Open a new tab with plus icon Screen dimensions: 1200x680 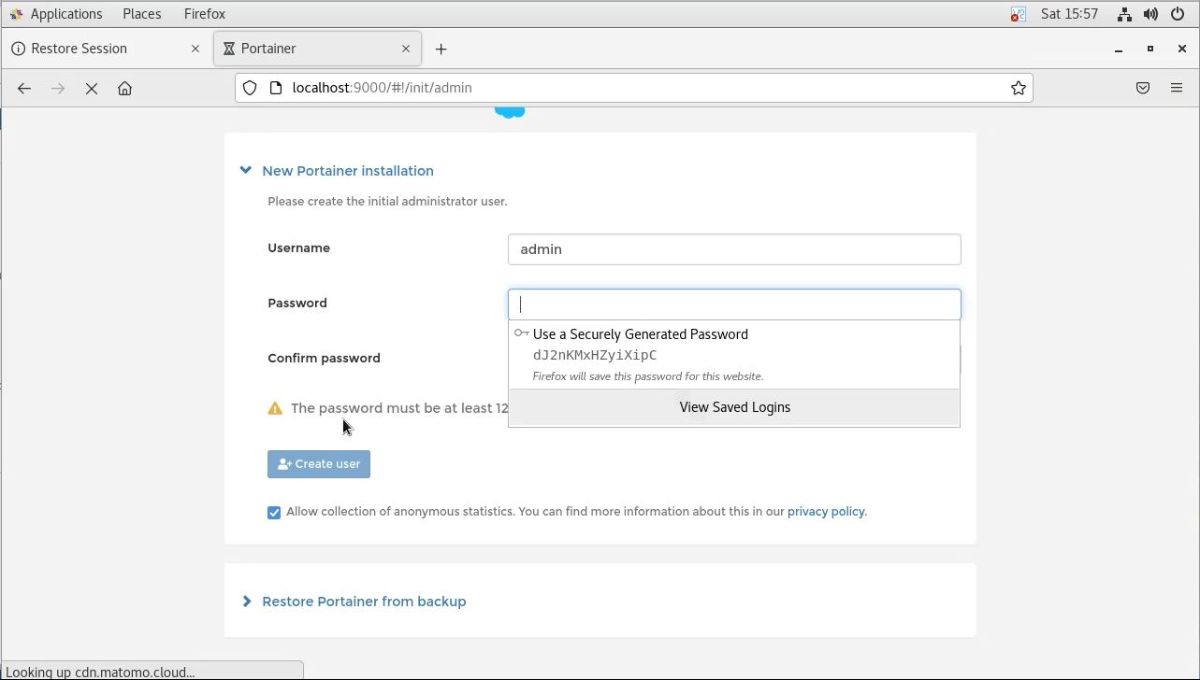click(441, 49)
